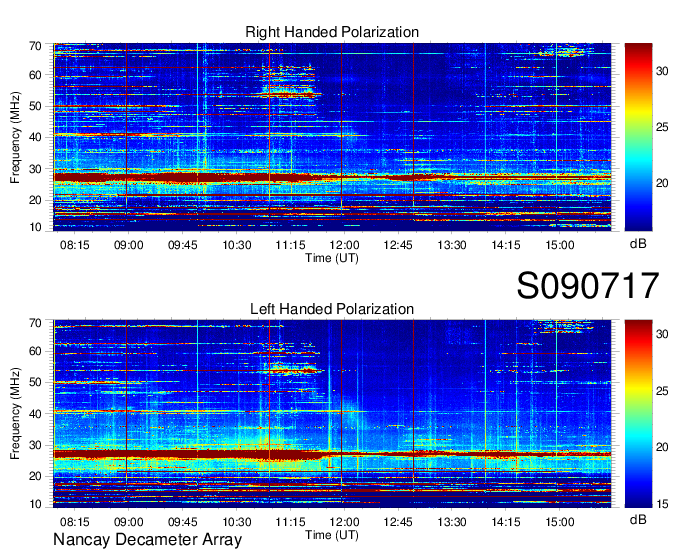Viewport: 680px width, 552px height.
Task: Click the 70 frequency tick on Left Handed plot
Action: click(x=35, y=323)
